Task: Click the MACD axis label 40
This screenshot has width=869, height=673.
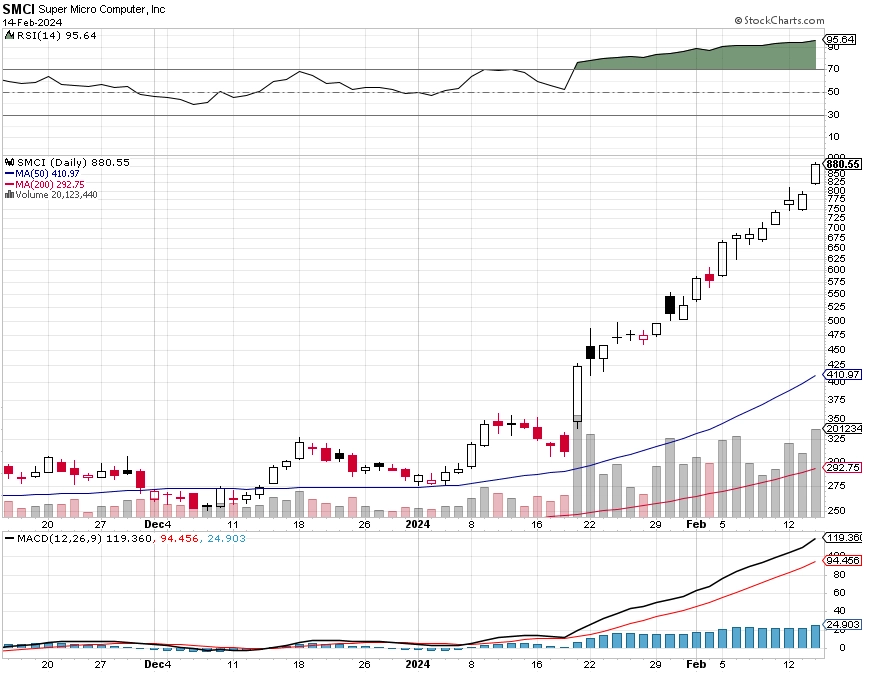Action: (x=839, y=611)
